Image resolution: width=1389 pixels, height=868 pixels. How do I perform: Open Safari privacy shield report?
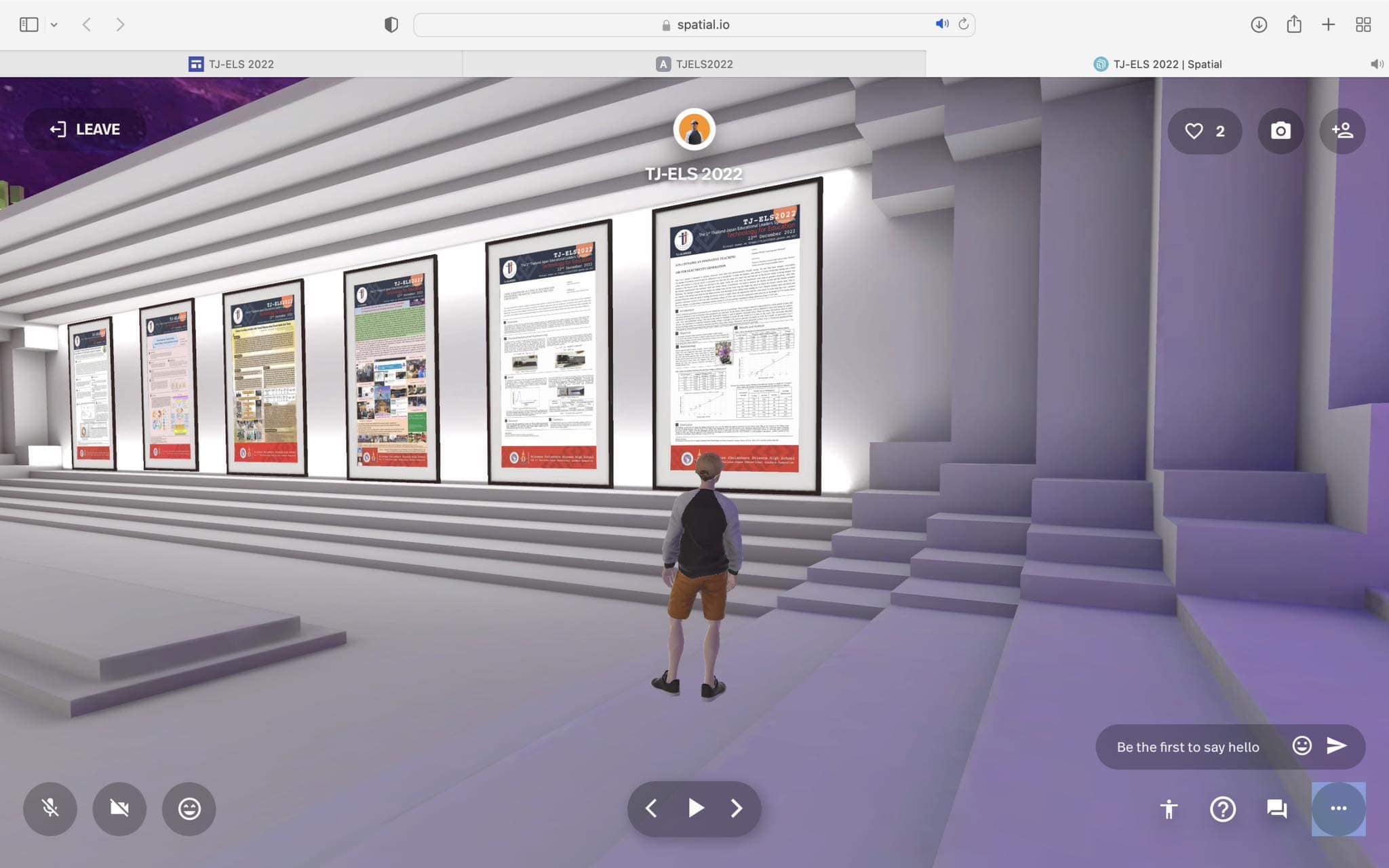(x=391, y=24)
